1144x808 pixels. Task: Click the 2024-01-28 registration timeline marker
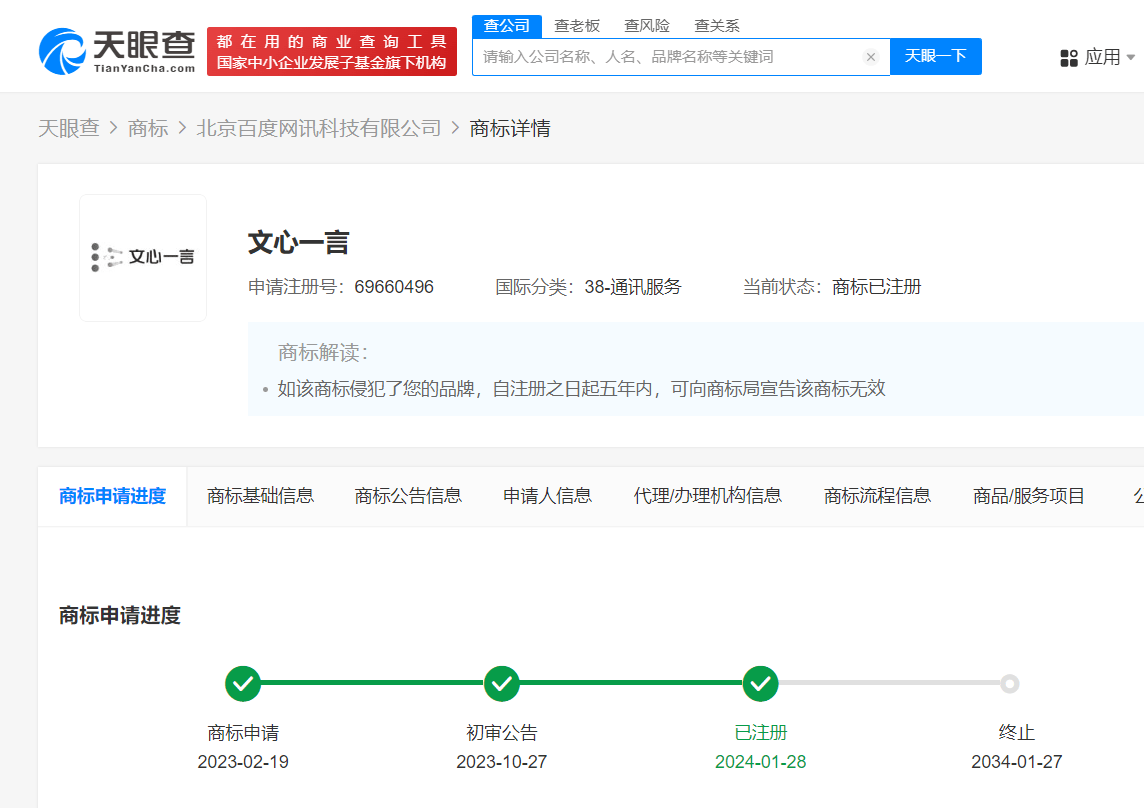click(761, 762)
